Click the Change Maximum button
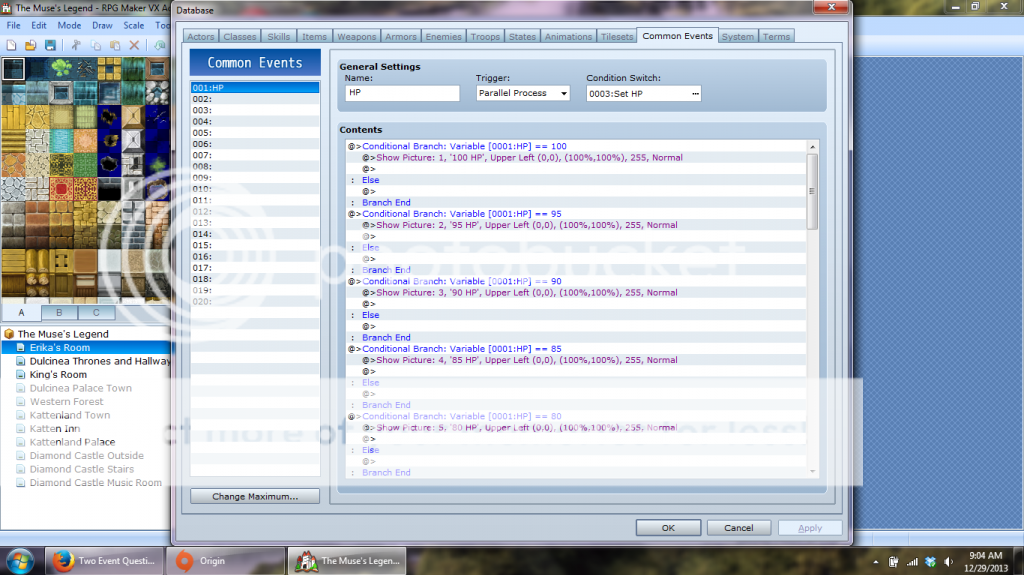Image resolution: width=1024 pixels, height=575 pixels. pyautogui.click(x=255, y=496)
